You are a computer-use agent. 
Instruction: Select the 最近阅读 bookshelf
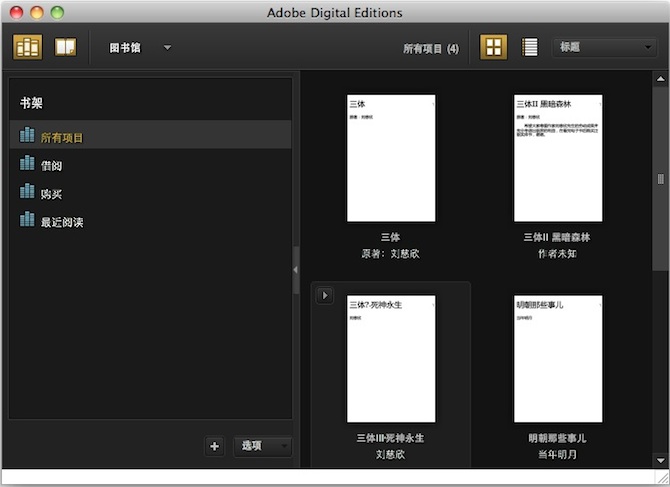(x=150, y=220)
